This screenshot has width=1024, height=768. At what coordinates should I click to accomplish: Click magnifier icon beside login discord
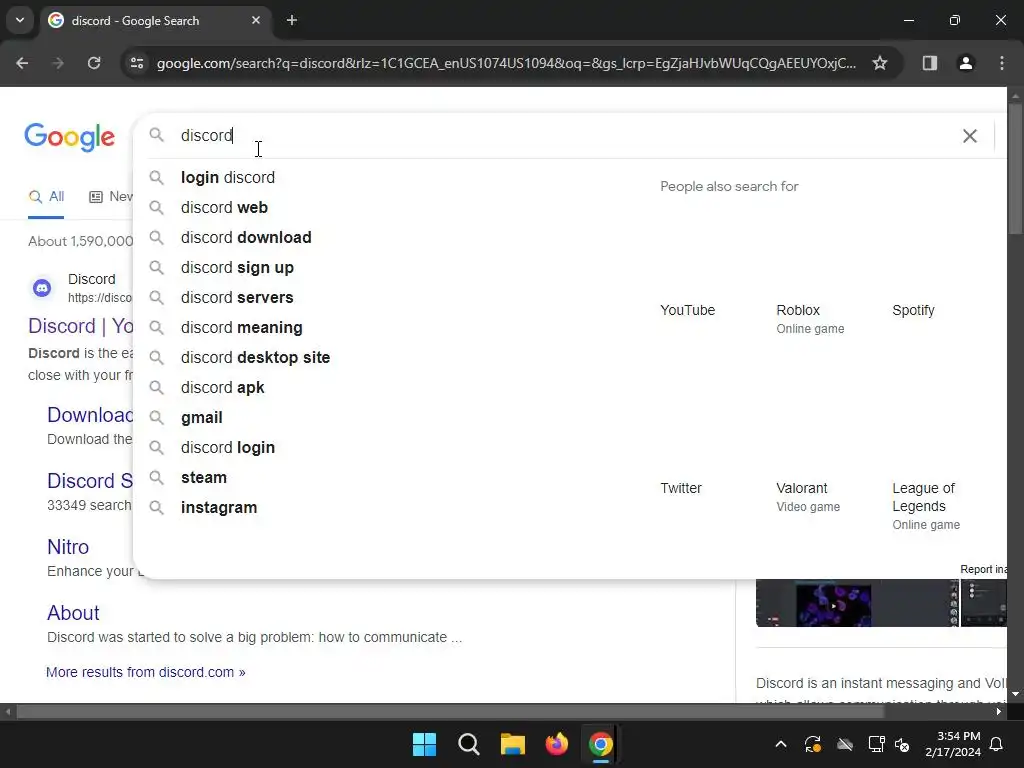click(x=156, y=178)
